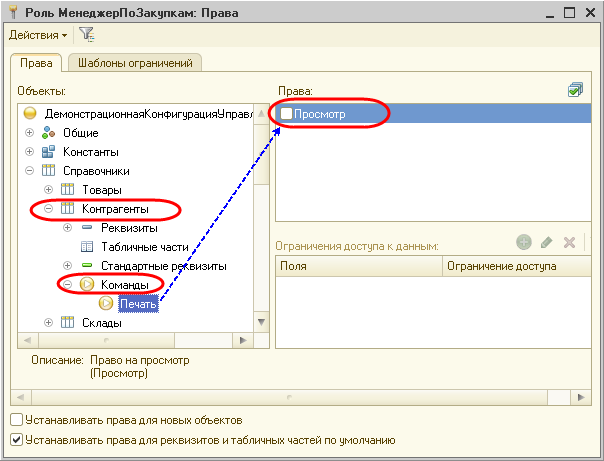
Task: Enable setting rights for new objects
Action: (x=15, y=420)
